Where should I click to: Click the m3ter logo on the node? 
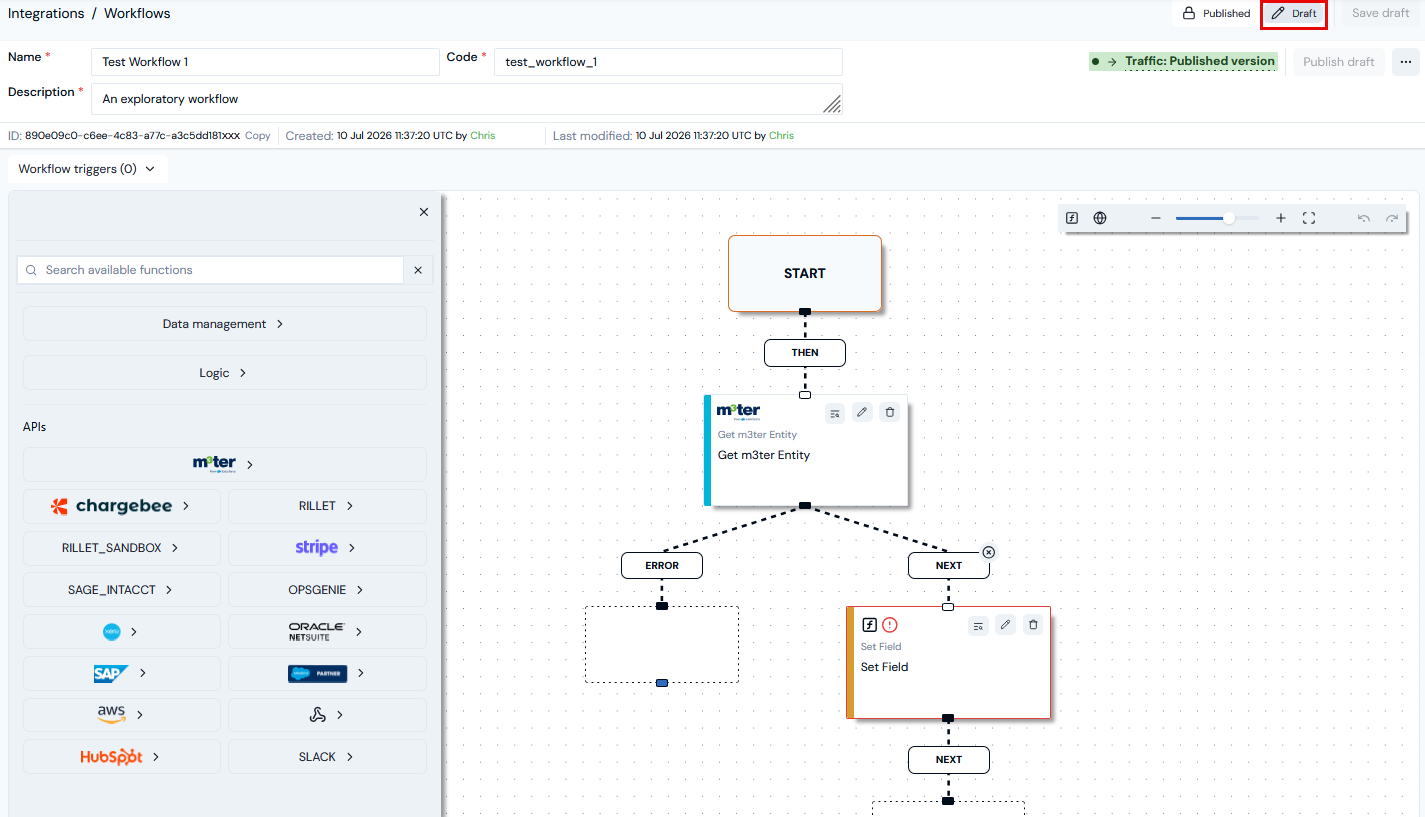738,411
